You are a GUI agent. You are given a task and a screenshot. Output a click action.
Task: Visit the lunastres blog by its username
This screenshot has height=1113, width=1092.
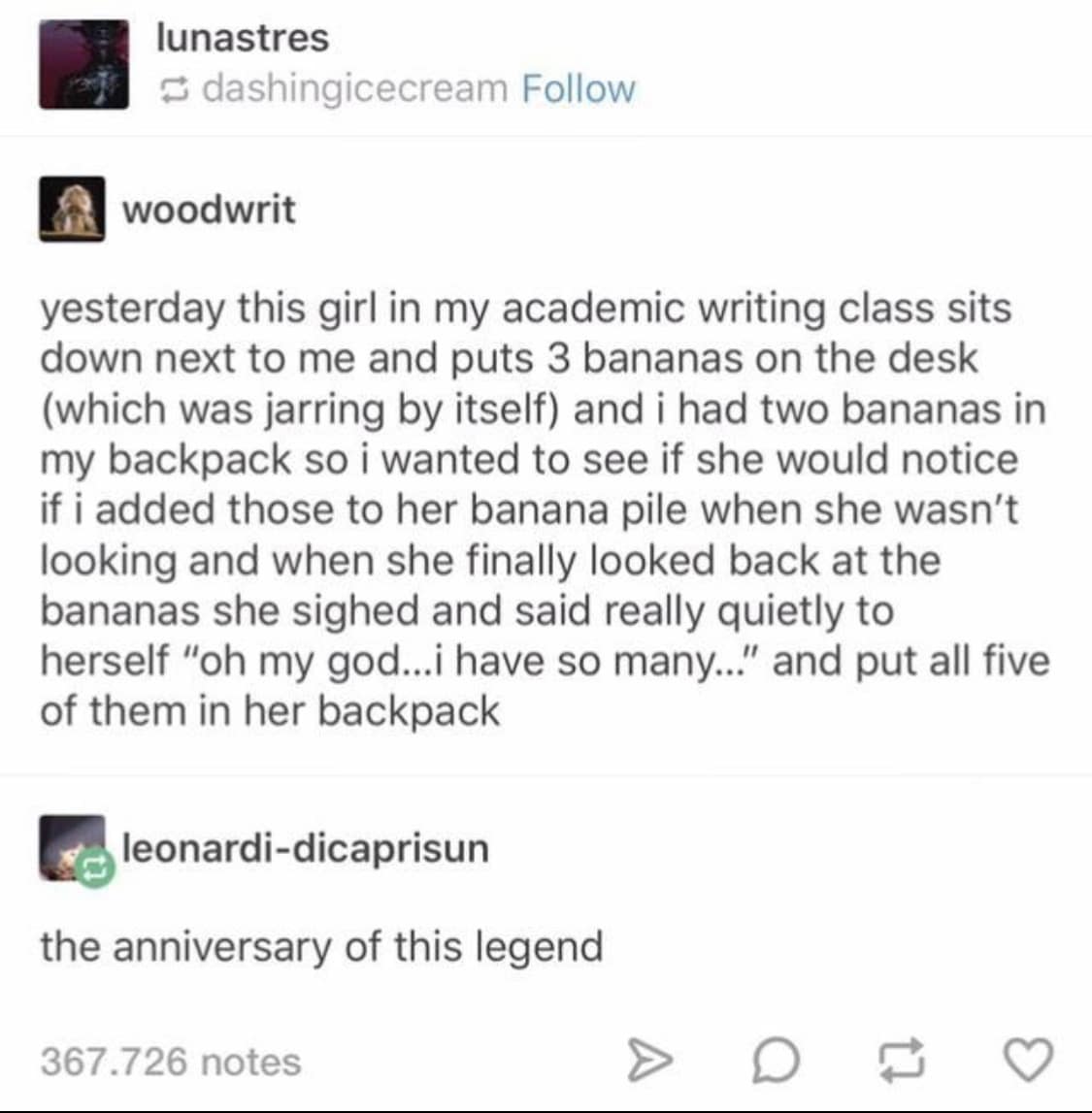[x=243, y=38]
